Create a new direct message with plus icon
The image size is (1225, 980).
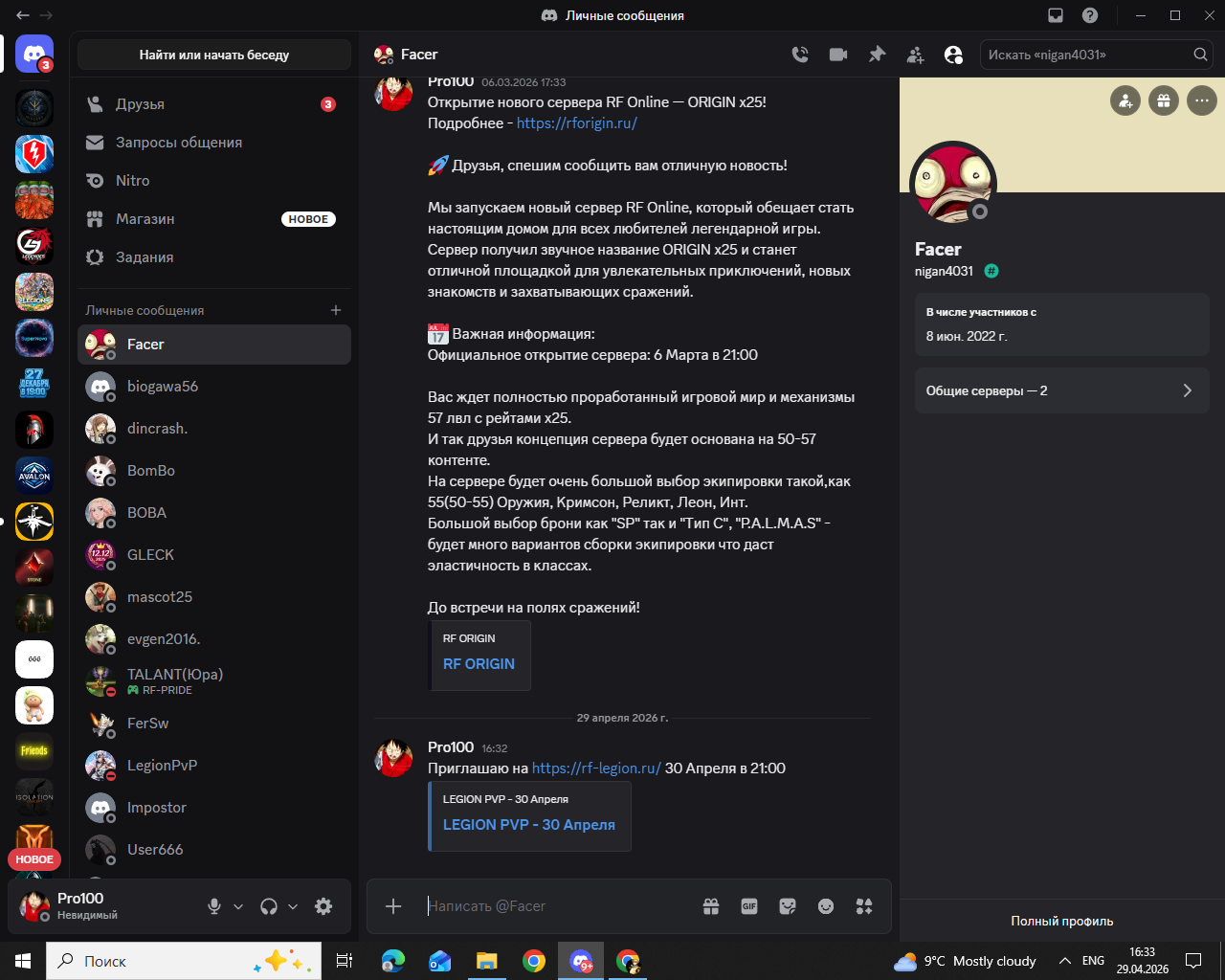tap(336, 310)
